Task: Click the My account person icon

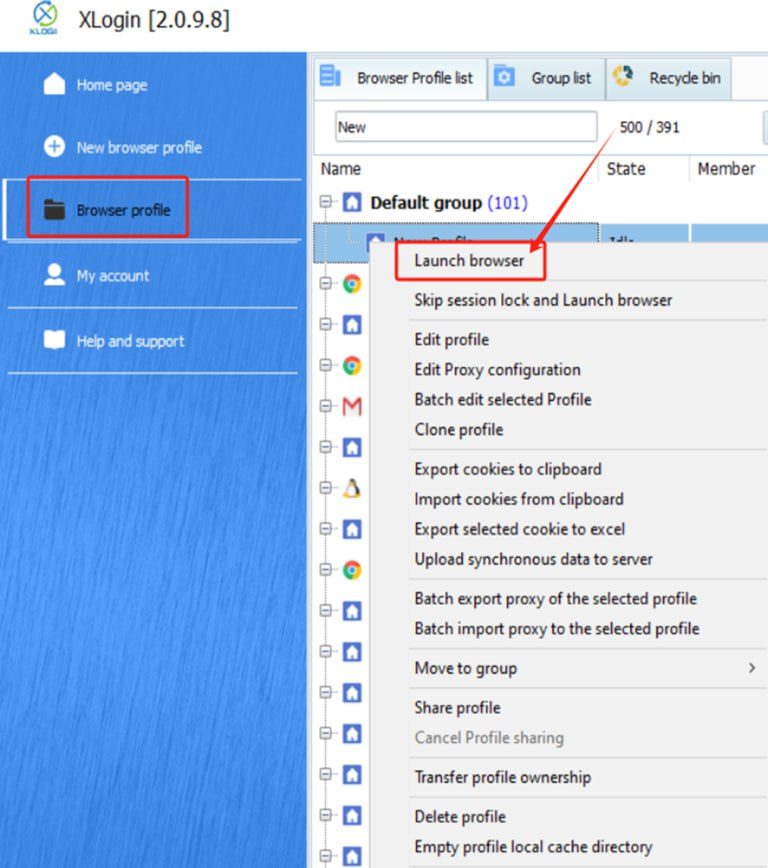Action: point(54,275)
